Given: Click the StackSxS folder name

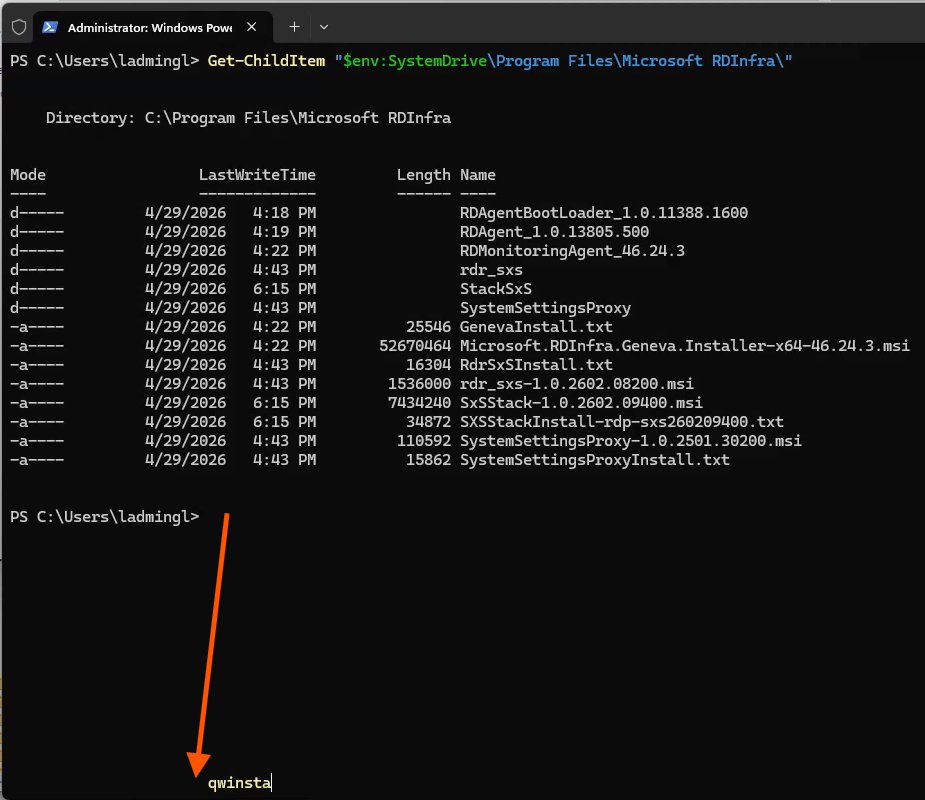Looking at the screenshot, I should coord(496,289).
